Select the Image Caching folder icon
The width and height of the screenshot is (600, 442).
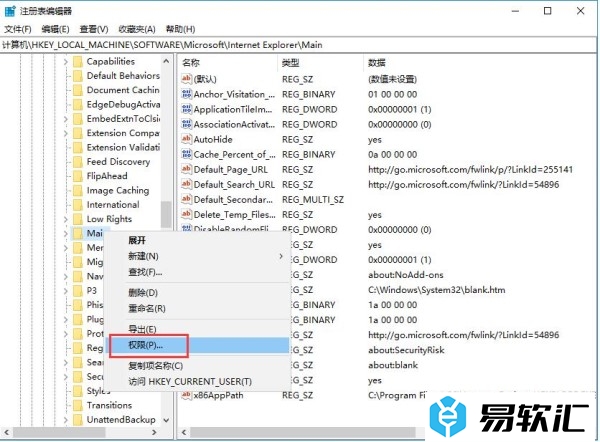pos(78,191)
